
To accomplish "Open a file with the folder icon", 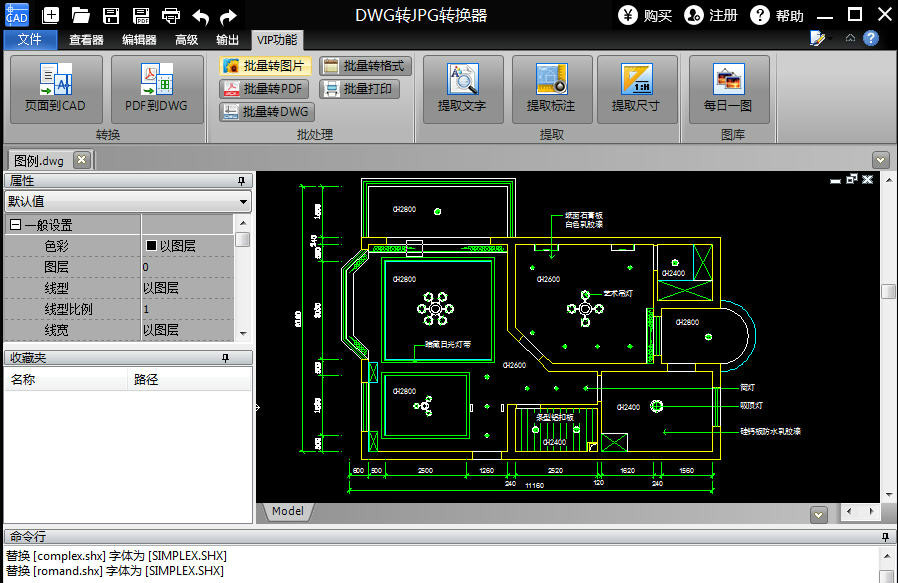I will point(81,15).
